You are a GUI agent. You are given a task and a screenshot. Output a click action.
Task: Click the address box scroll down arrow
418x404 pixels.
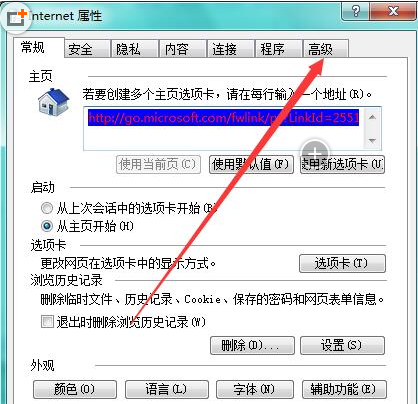372,141
